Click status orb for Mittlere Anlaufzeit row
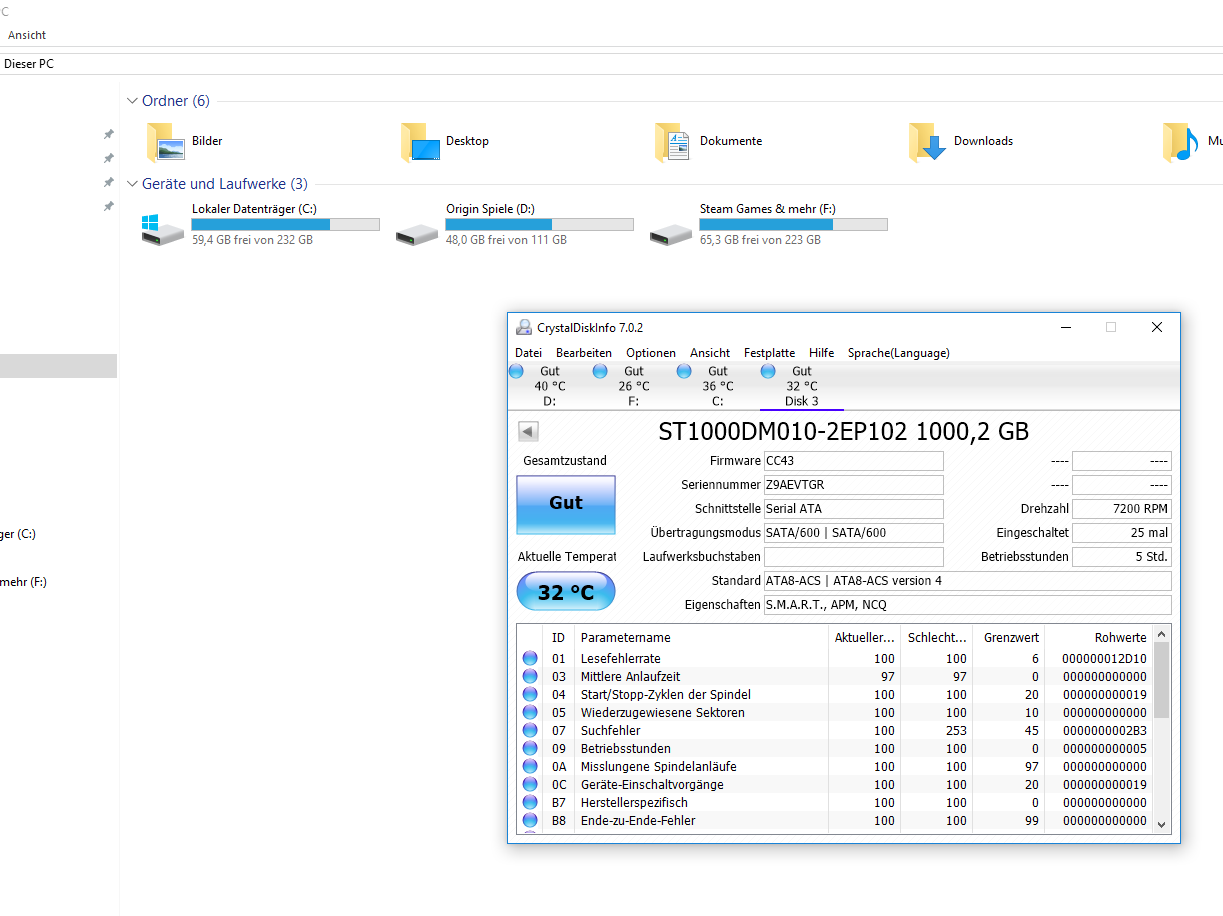Image resolution: width=1223 pixels, height=916 pixels. click(530, 676)
